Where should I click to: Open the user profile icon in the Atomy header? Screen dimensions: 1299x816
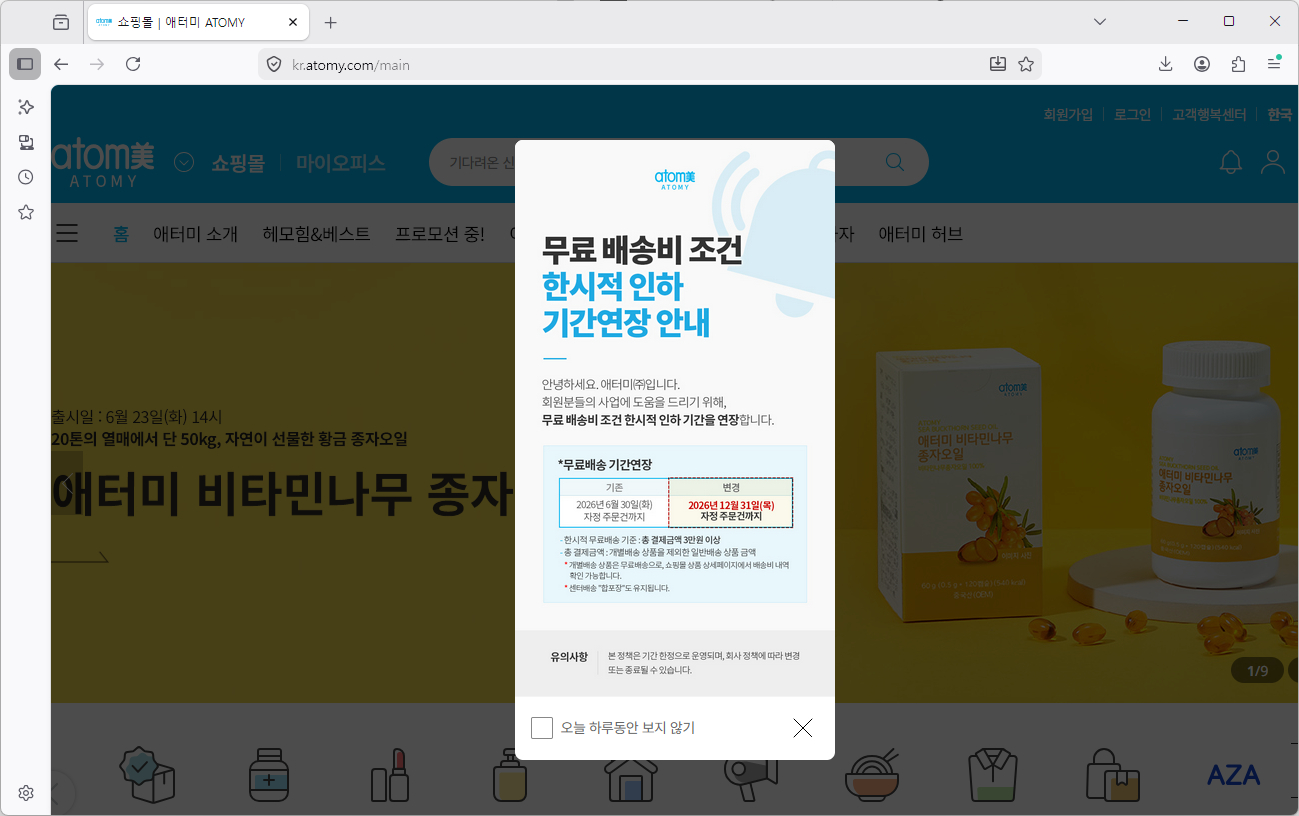click(1272, 162)
